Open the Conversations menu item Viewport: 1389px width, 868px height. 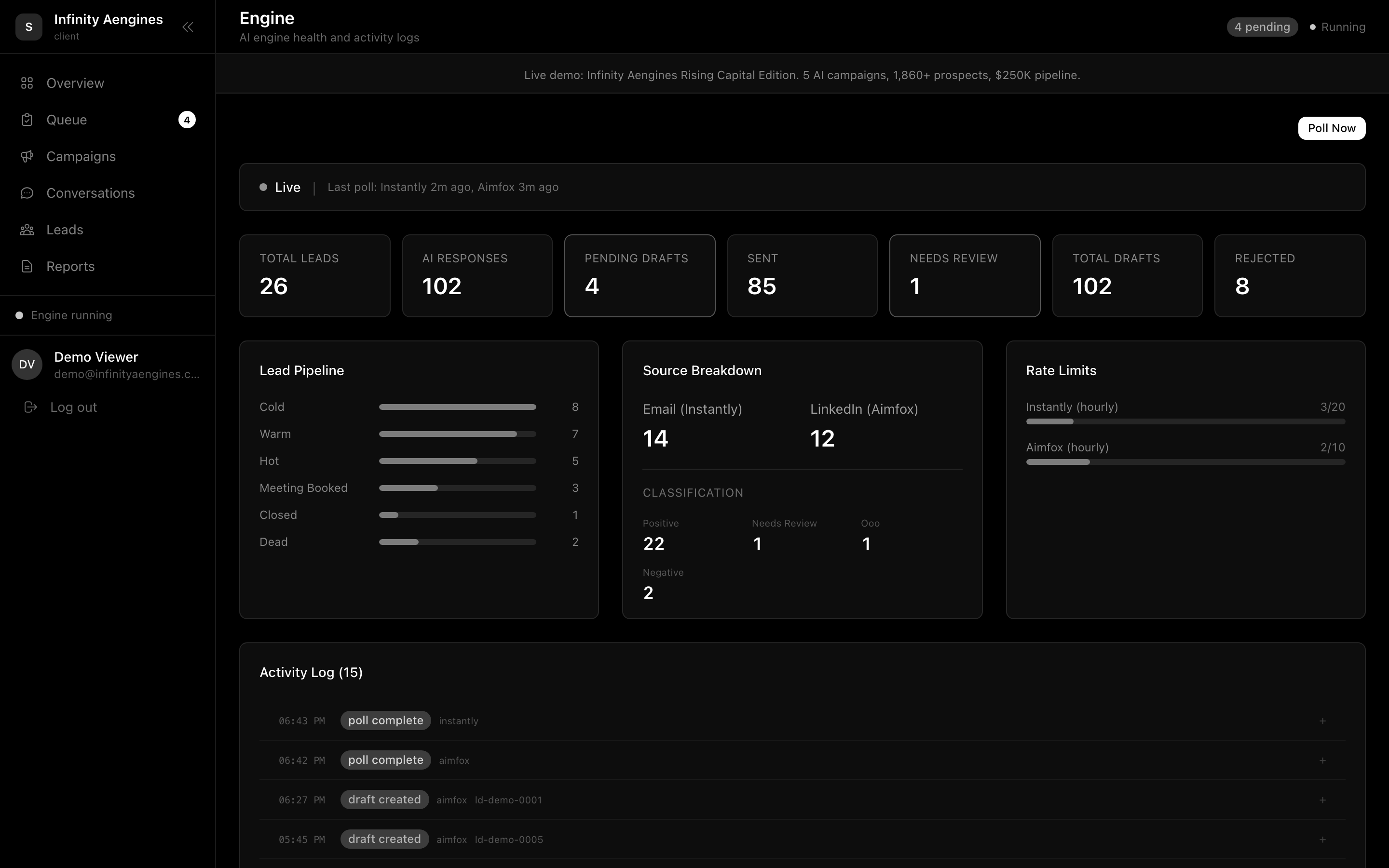coord(91,193)
